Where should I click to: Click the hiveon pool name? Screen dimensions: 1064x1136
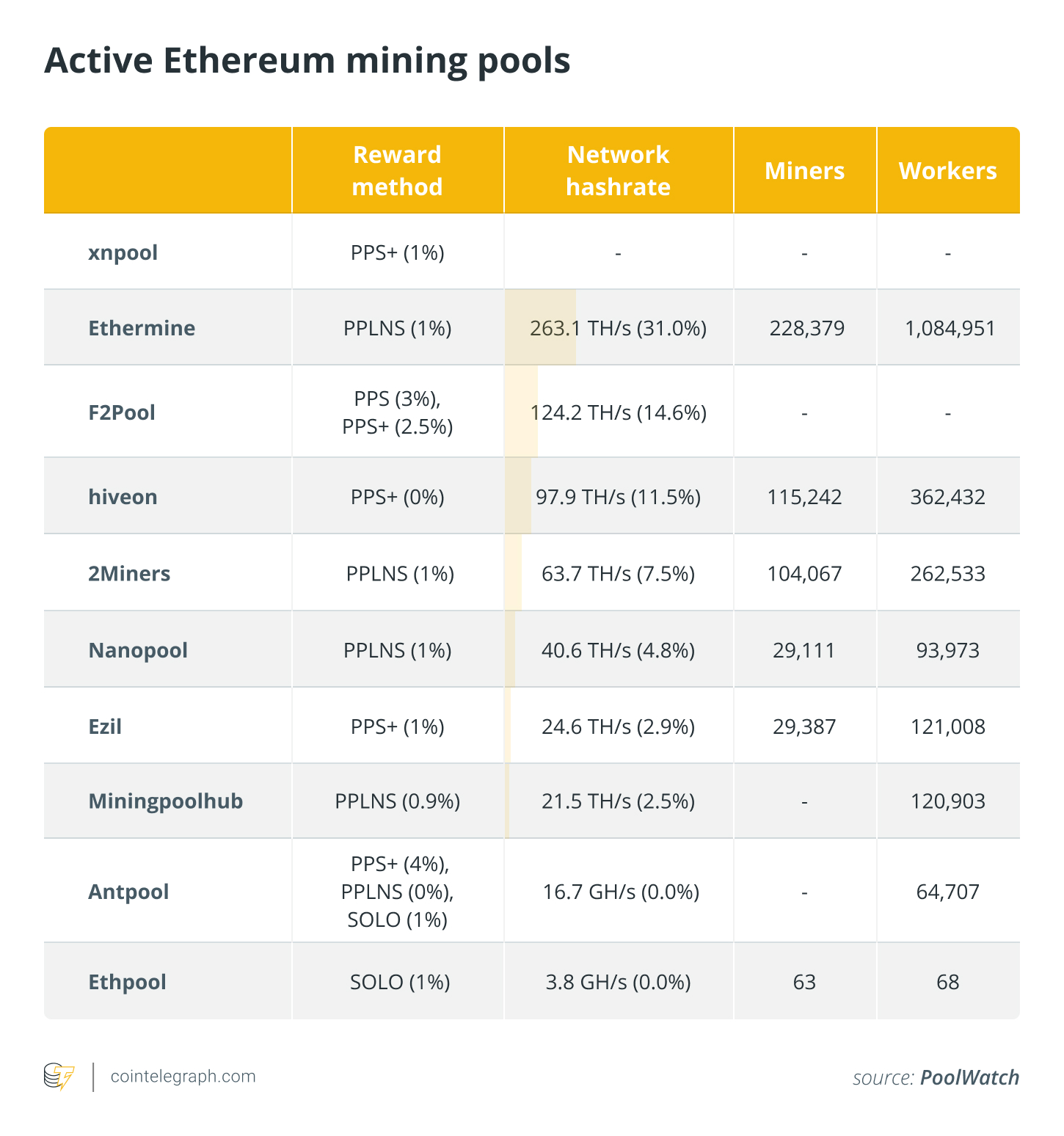(x=123, y=497)
